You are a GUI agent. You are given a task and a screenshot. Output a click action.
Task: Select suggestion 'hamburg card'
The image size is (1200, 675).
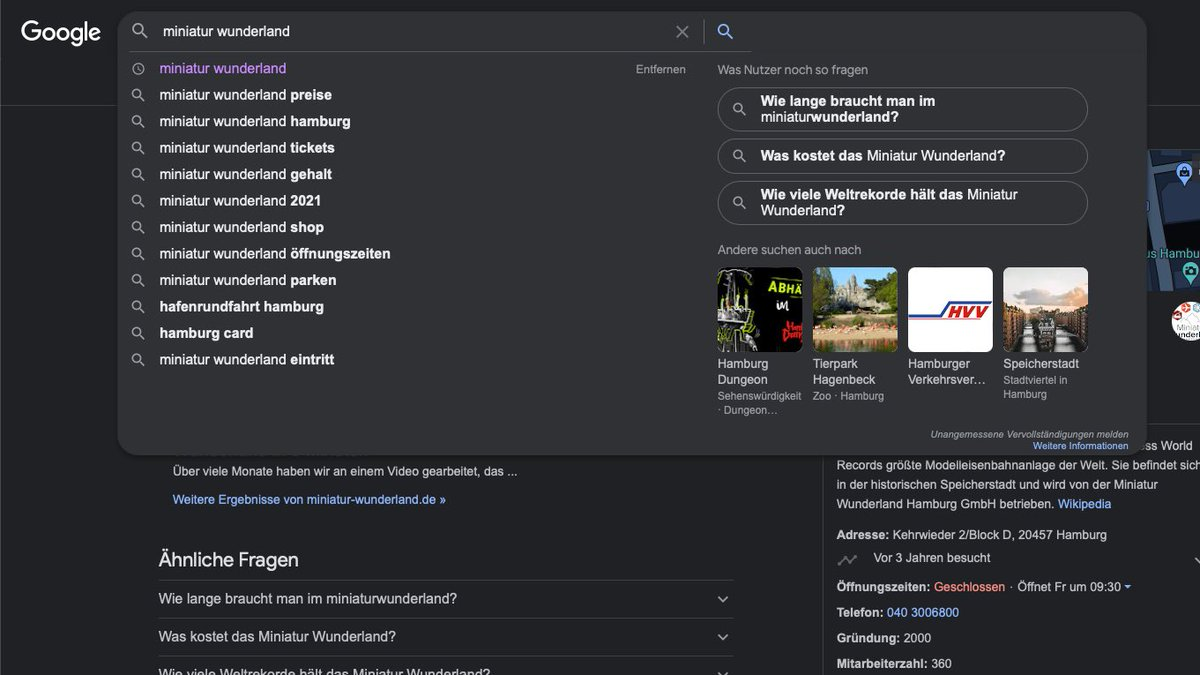[206, 333]
